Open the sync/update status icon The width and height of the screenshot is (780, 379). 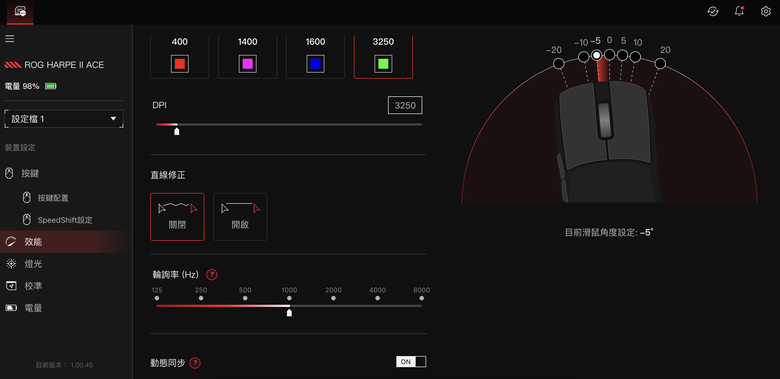pyautogui.click(x=713, y=11)
